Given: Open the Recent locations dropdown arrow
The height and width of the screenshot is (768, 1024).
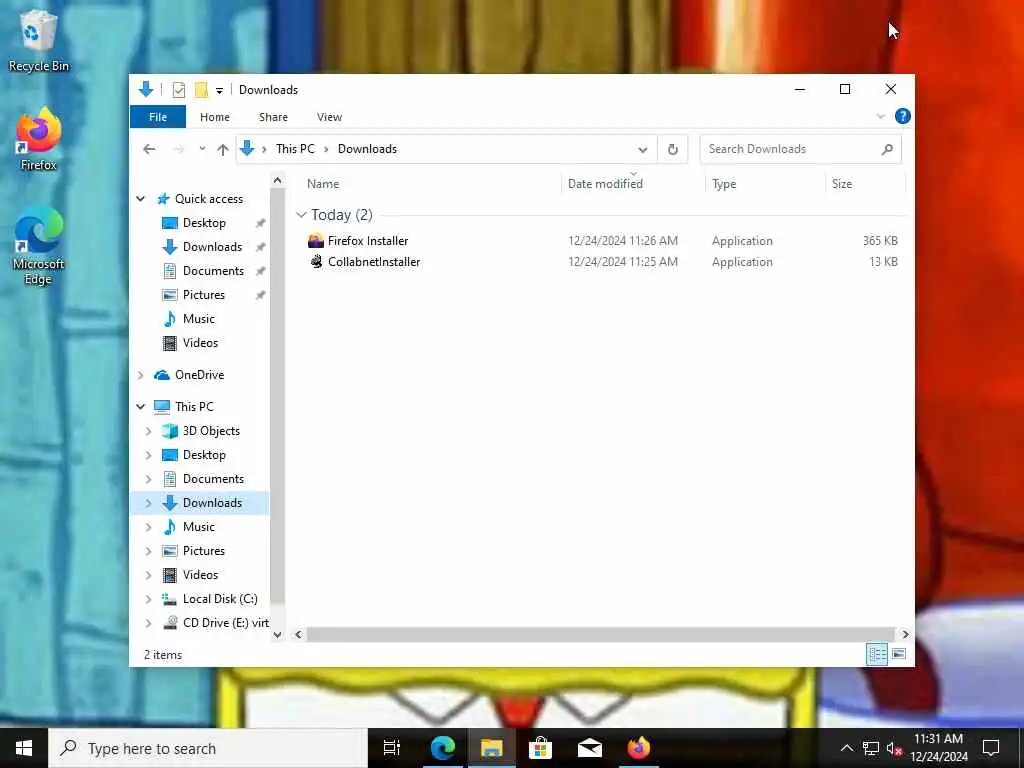Looking at the screenshot, I should (202, 149).
